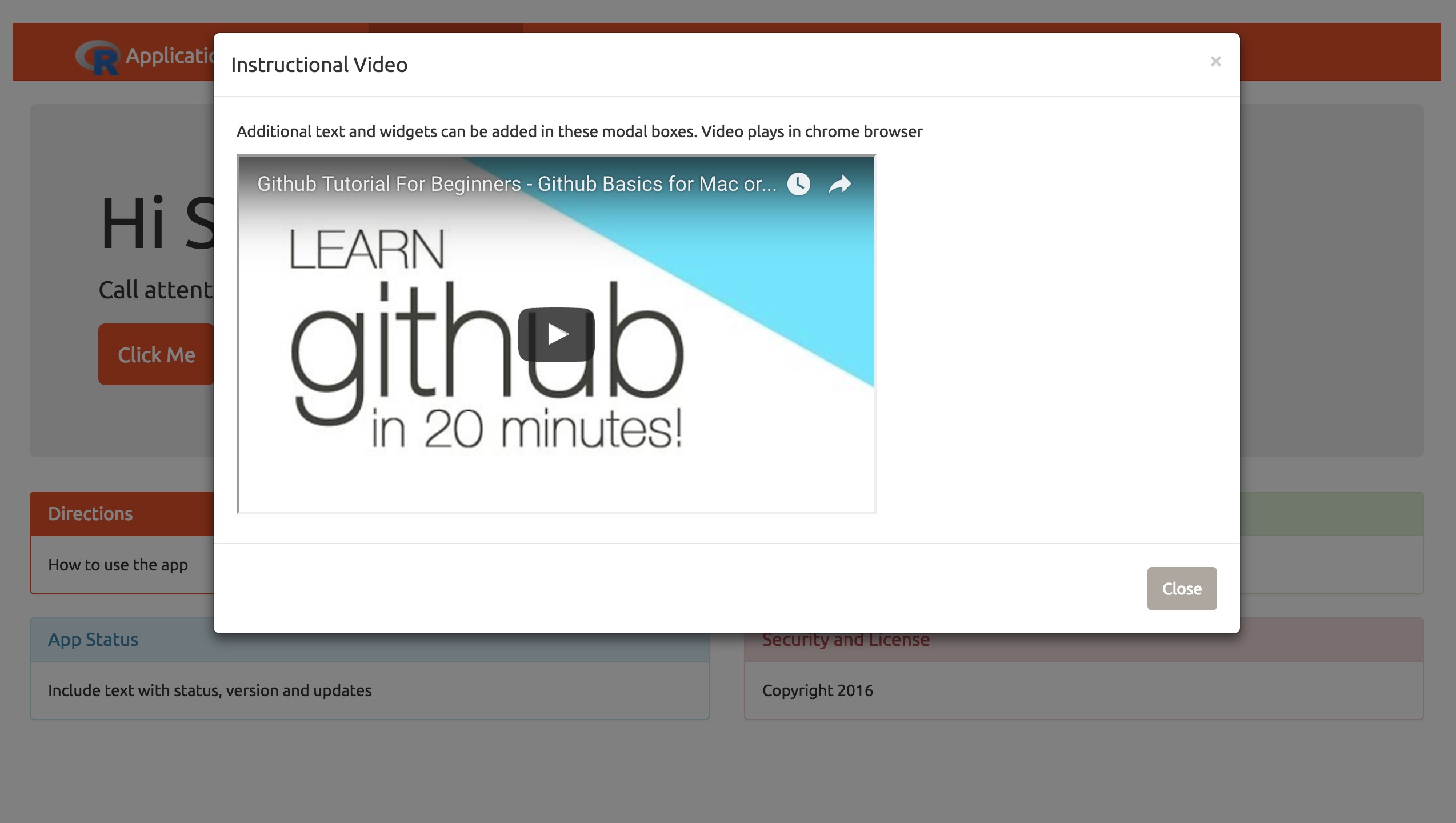Image resolution: width=1456 pixels, height=823 pixels.
Task: Open the Github Tutorial For Beginners title link
Action: pyautogui.click(x=516, y=184)
